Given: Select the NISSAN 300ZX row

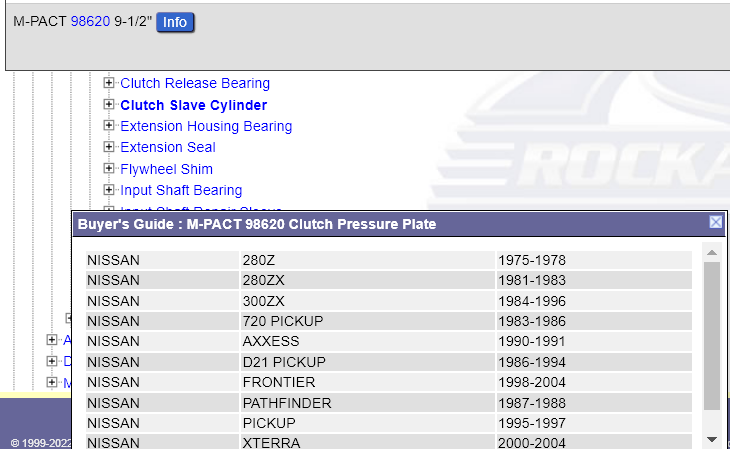Looking at the screenshot, I should coord(388,301).
